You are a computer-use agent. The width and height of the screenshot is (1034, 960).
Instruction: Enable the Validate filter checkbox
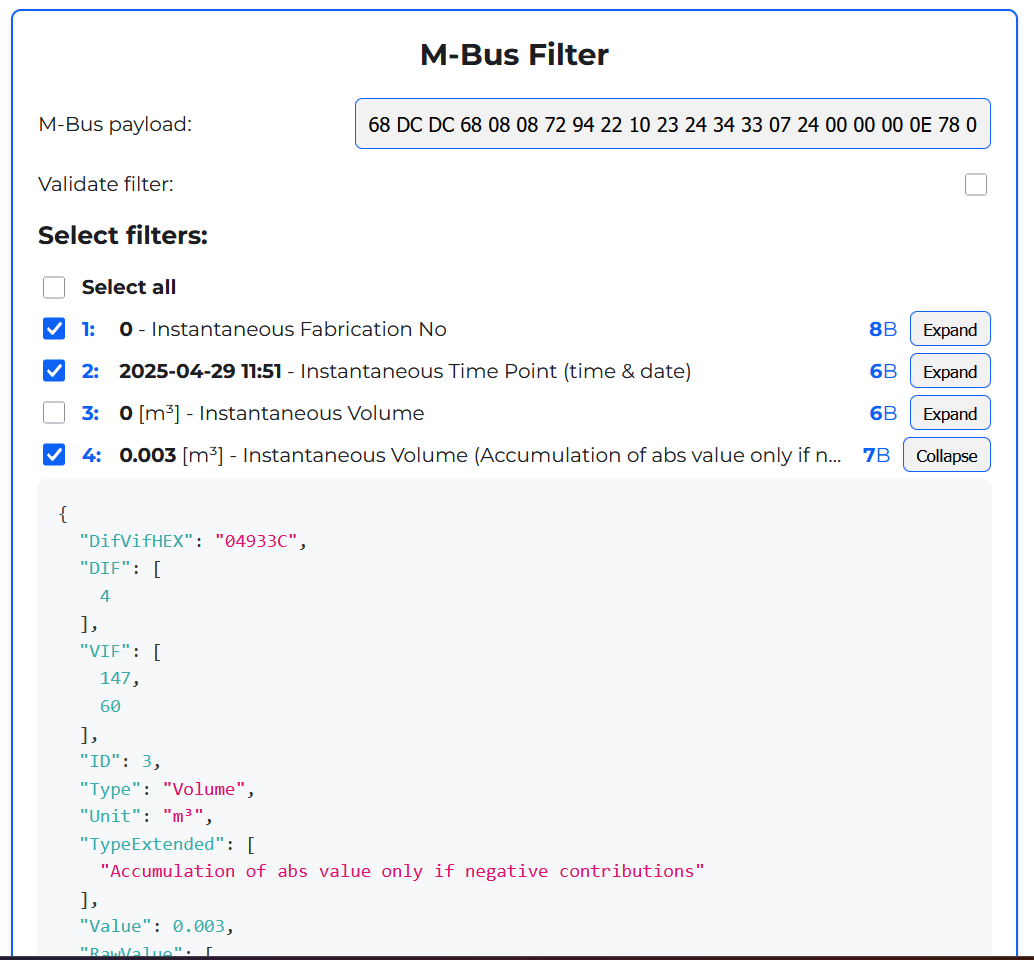[975, 184]
